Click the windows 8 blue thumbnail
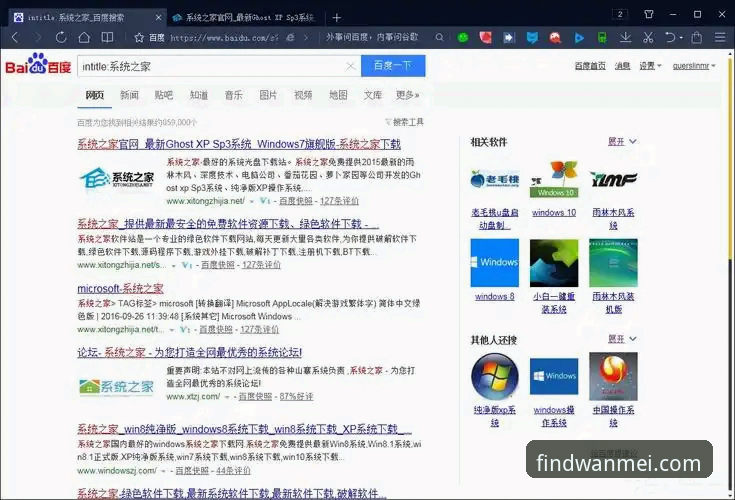 [x=495, y=262]
